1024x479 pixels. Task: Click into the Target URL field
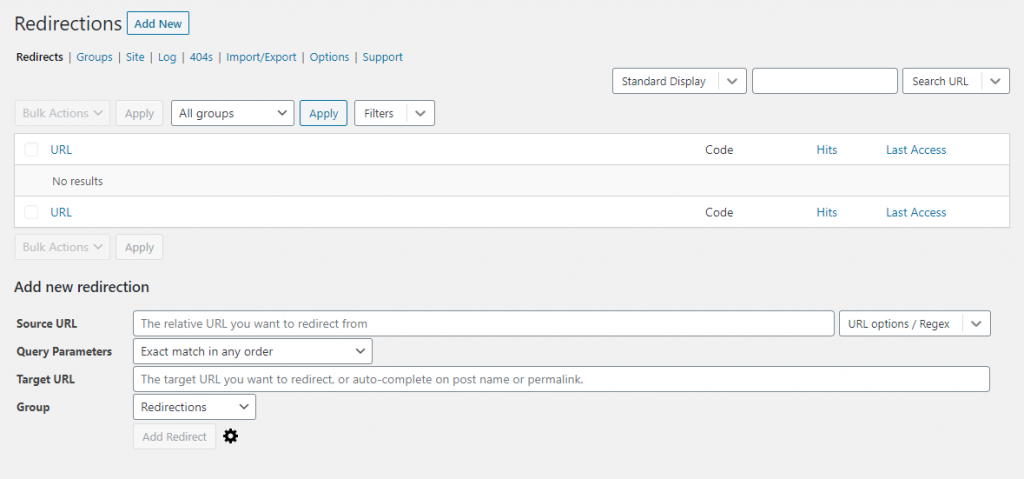tap(562, 379)
